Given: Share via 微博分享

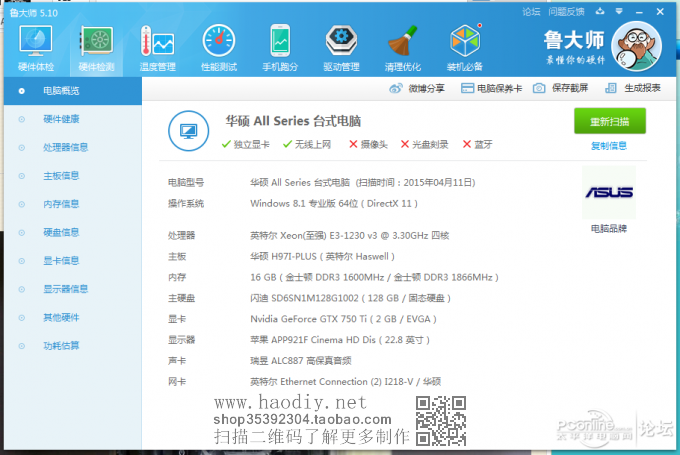Looking at the screenshot, I should point(418,89).
